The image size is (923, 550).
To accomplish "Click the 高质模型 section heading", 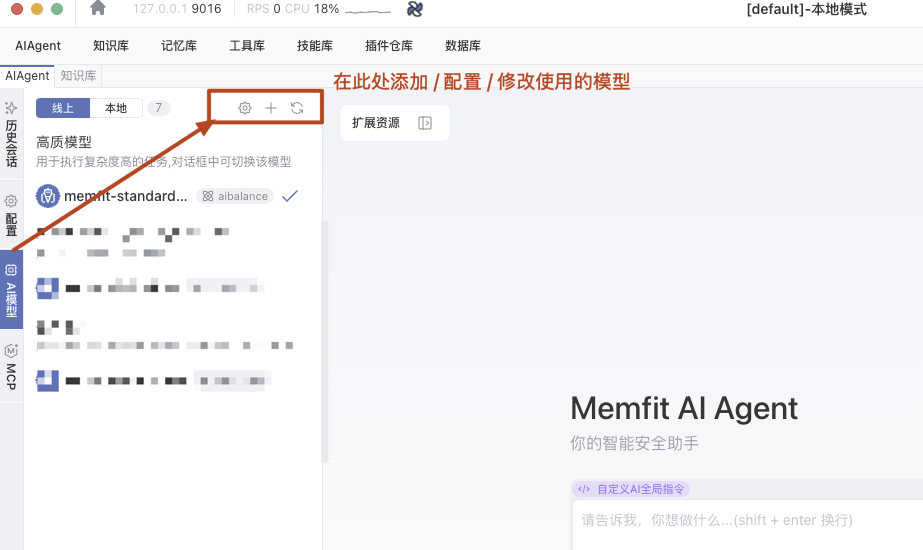I will (64, 142).
